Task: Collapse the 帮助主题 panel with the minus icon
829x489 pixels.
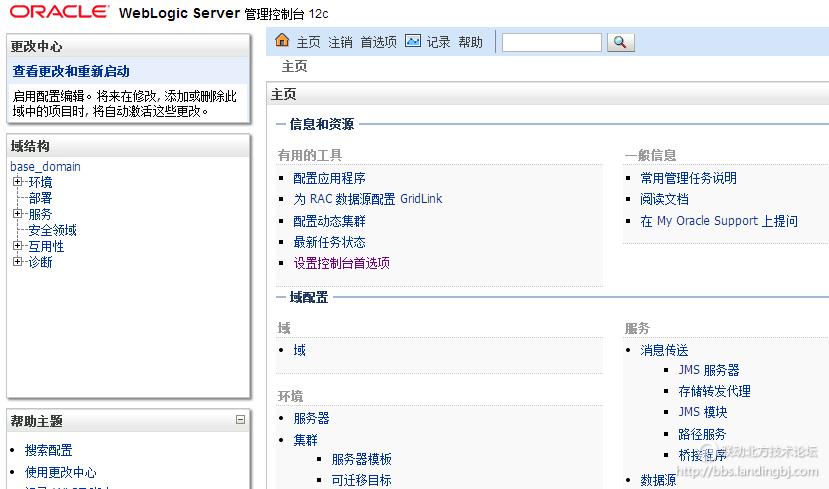Action: [x=241, y=420]
